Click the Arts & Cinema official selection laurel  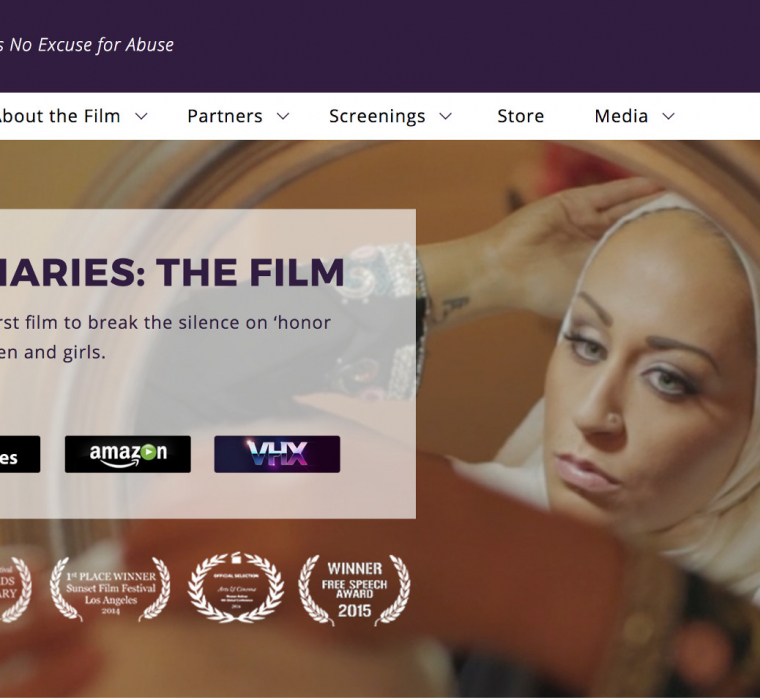(x=236, y=588)
